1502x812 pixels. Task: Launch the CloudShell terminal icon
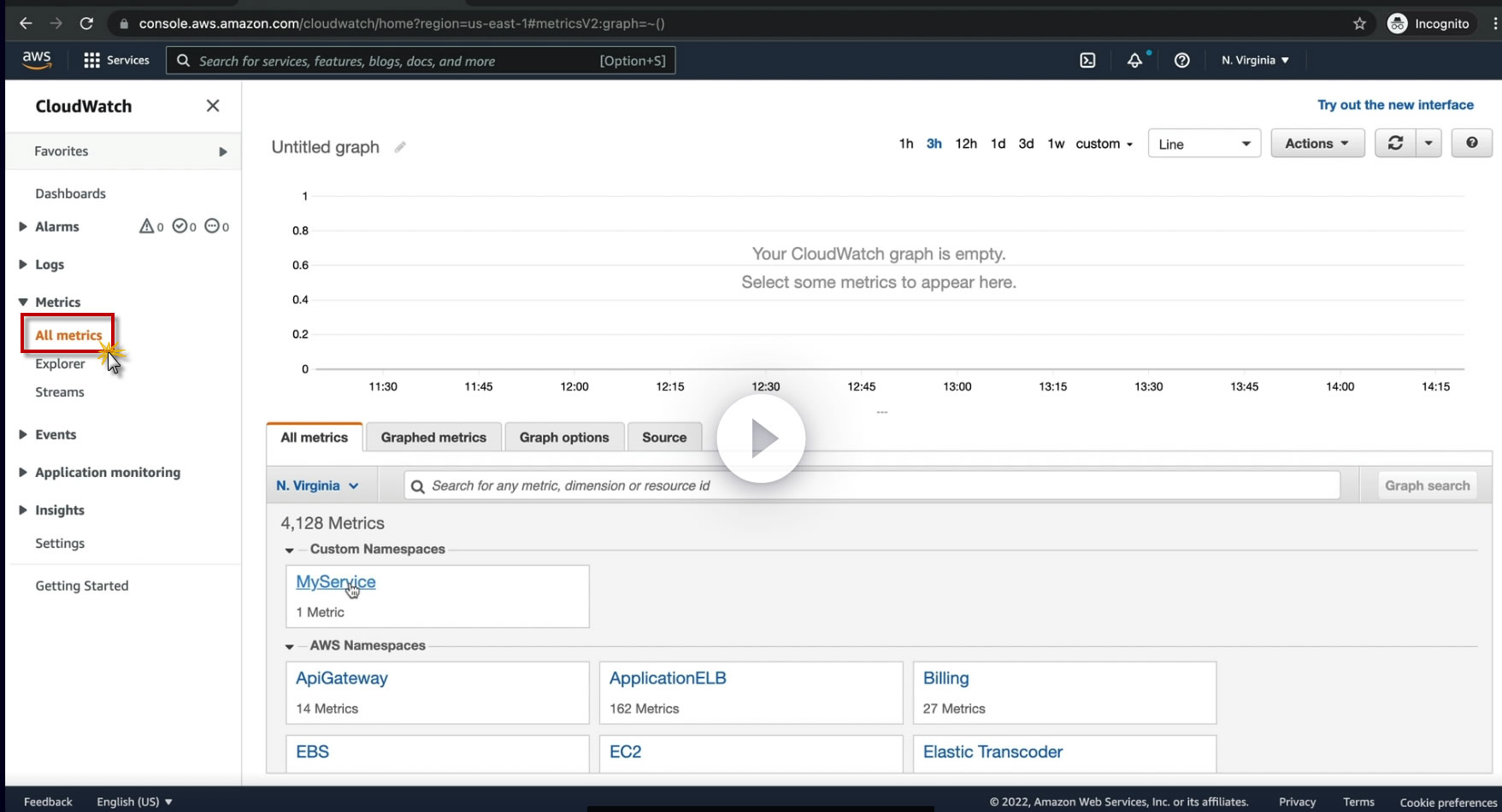(1087, 60)
